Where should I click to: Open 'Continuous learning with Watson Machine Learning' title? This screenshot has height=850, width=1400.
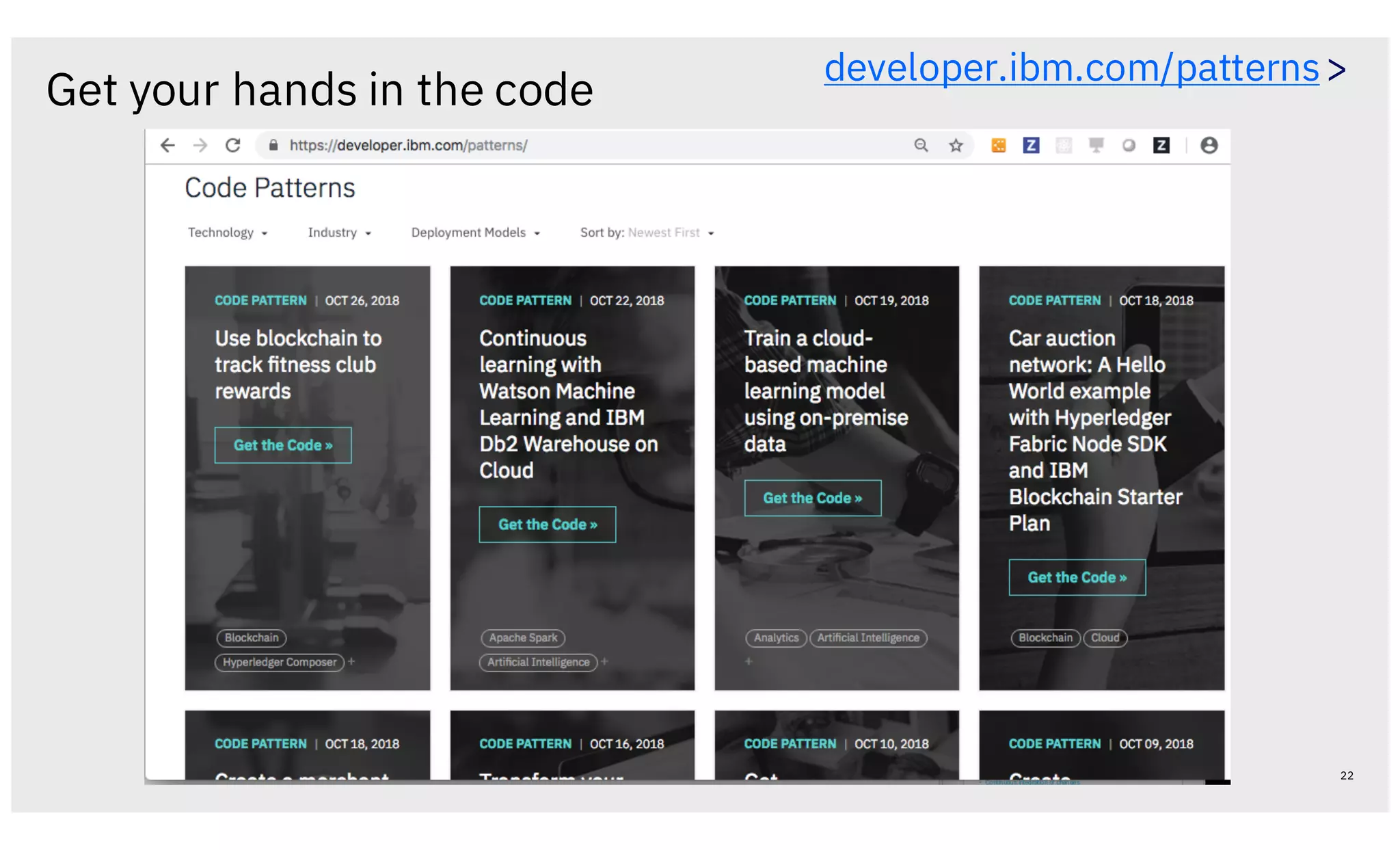tap(568, 404)
